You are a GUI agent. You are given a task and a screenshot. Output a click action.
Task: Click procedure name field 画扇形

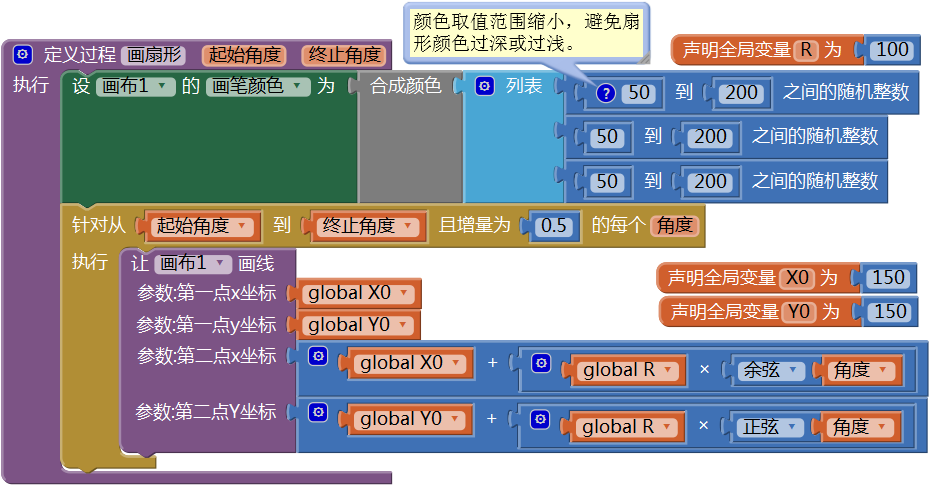point(154,55)
